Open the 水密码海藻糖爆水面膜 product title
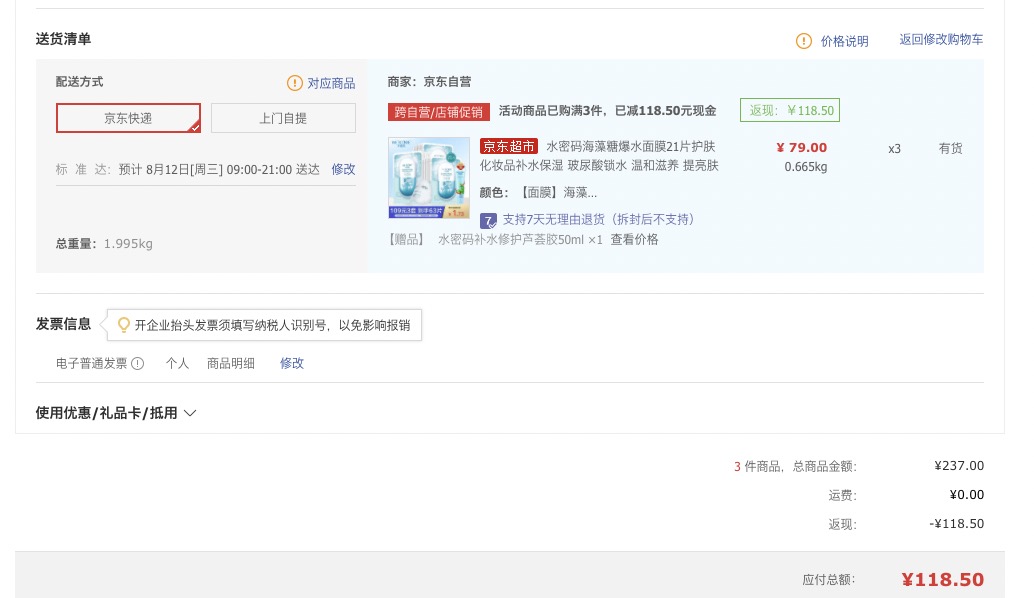 [x=599, y=156]
